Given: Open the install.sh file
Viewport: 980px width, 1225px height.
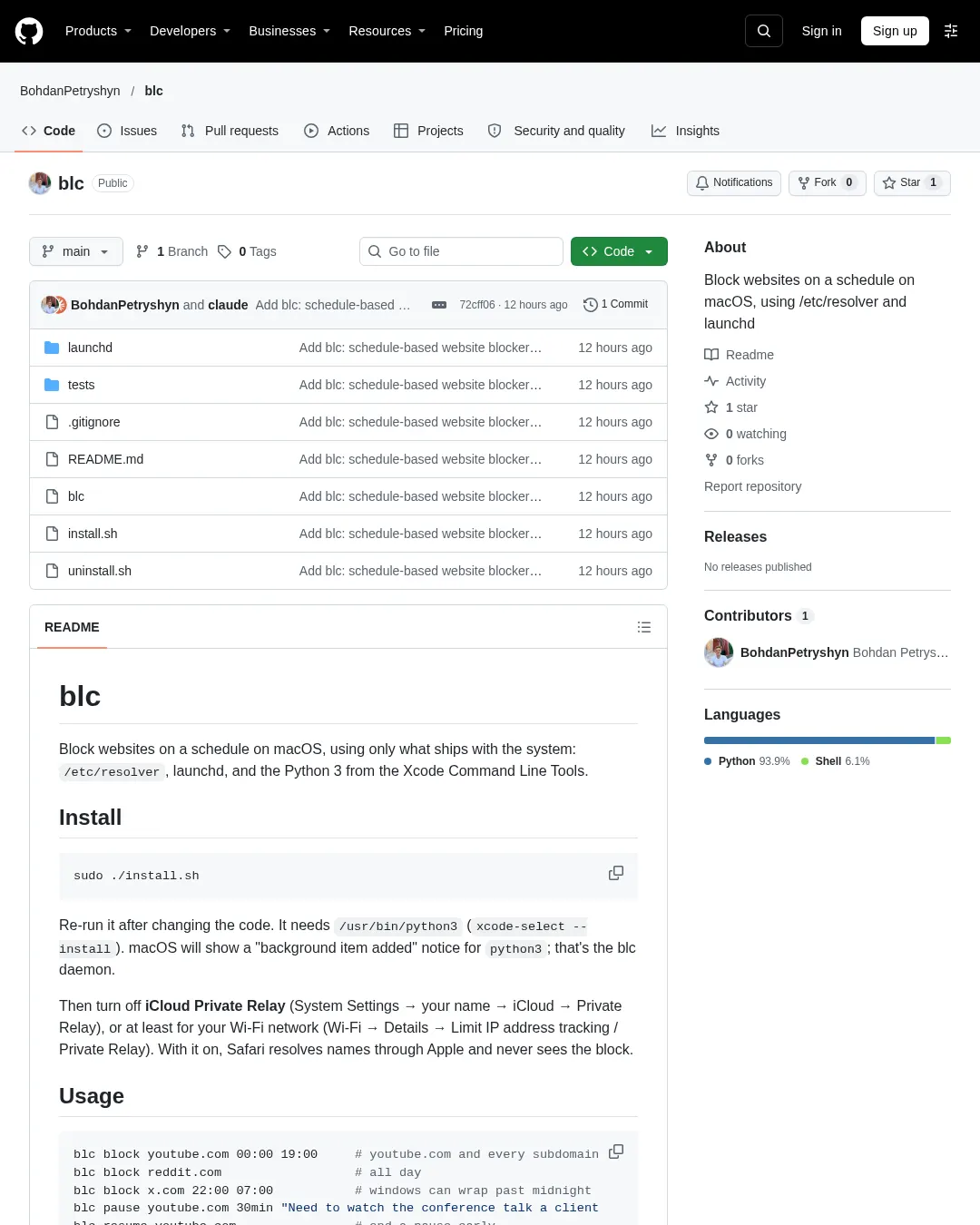Looking at the screenshot, I should pos(93,534).
